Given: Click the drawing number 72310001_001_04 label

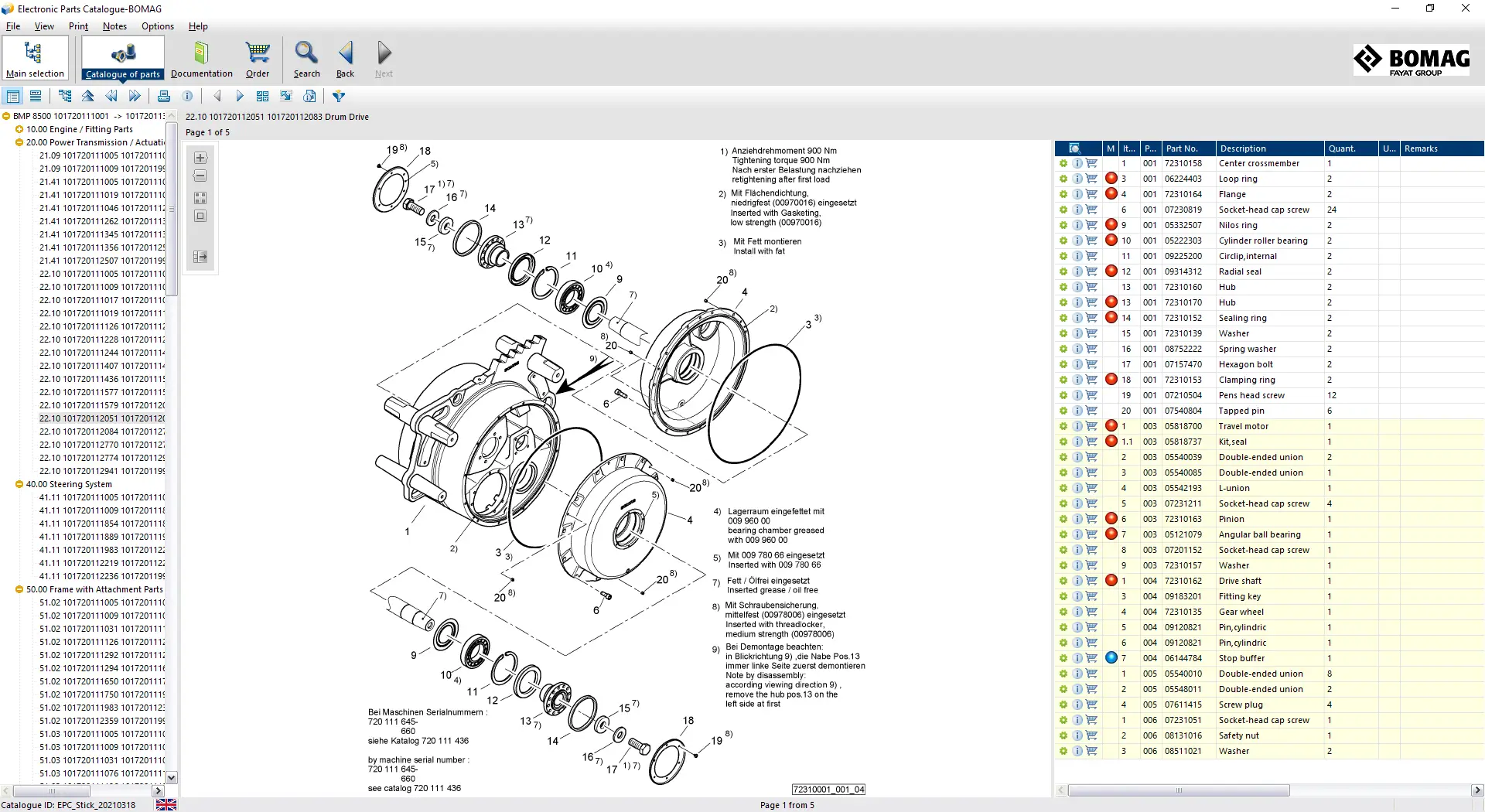Looking at the screenshot, I should (x=828, y=790).
